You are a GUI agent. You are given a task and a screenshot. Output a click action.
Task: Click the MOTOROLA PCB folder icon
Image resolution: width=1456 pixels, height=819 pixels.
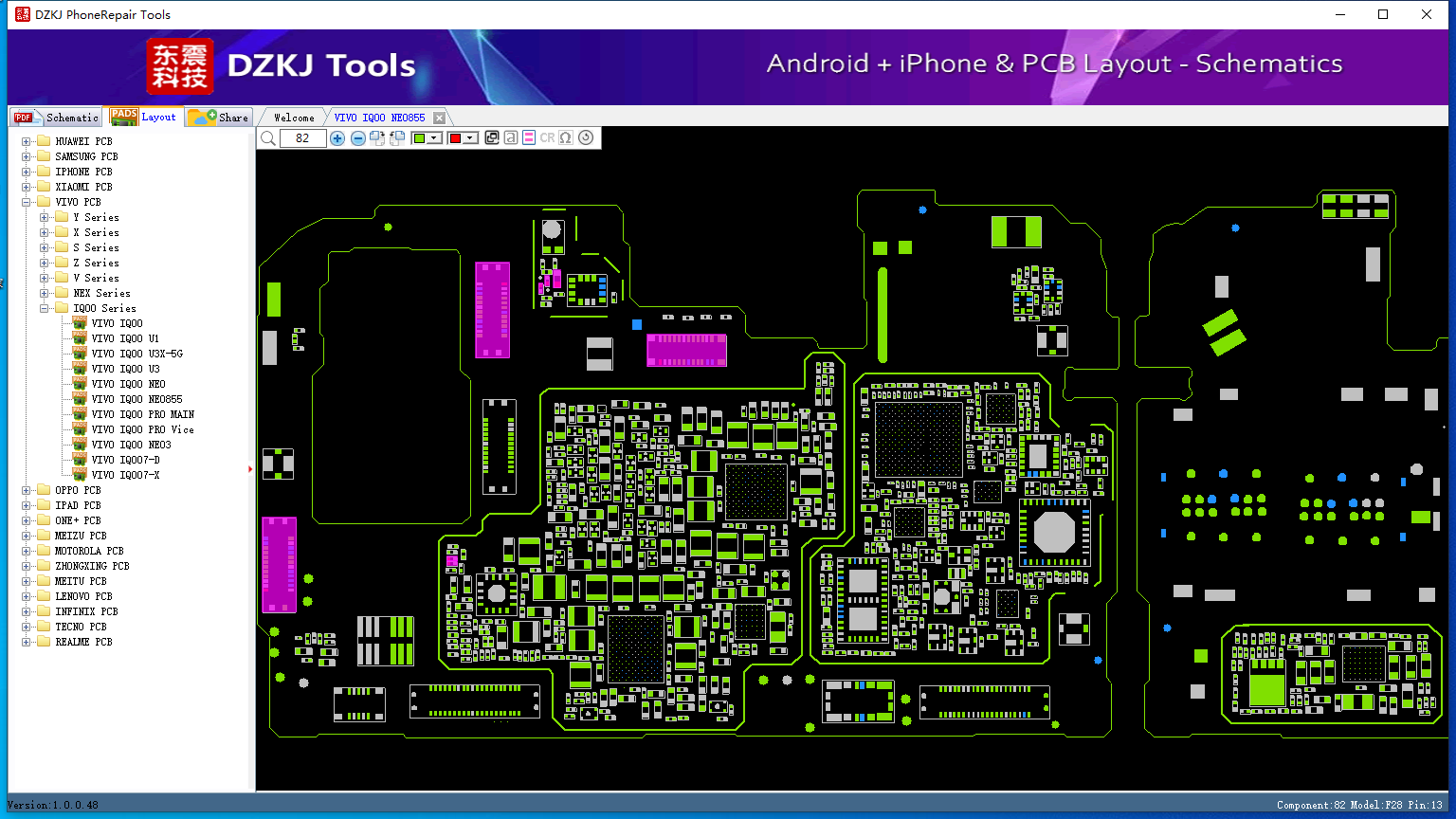coord(43,551)
